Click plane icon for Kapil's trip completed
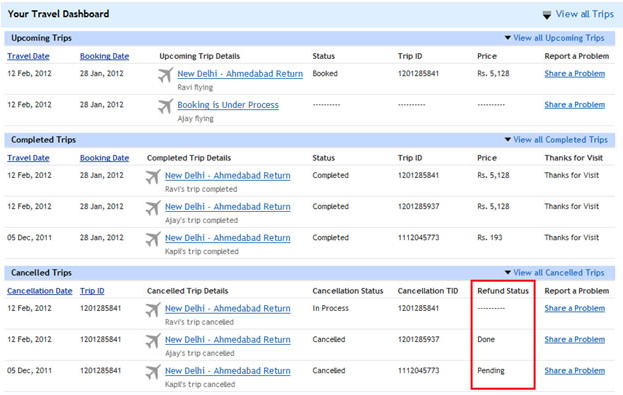 pos(153,238)
